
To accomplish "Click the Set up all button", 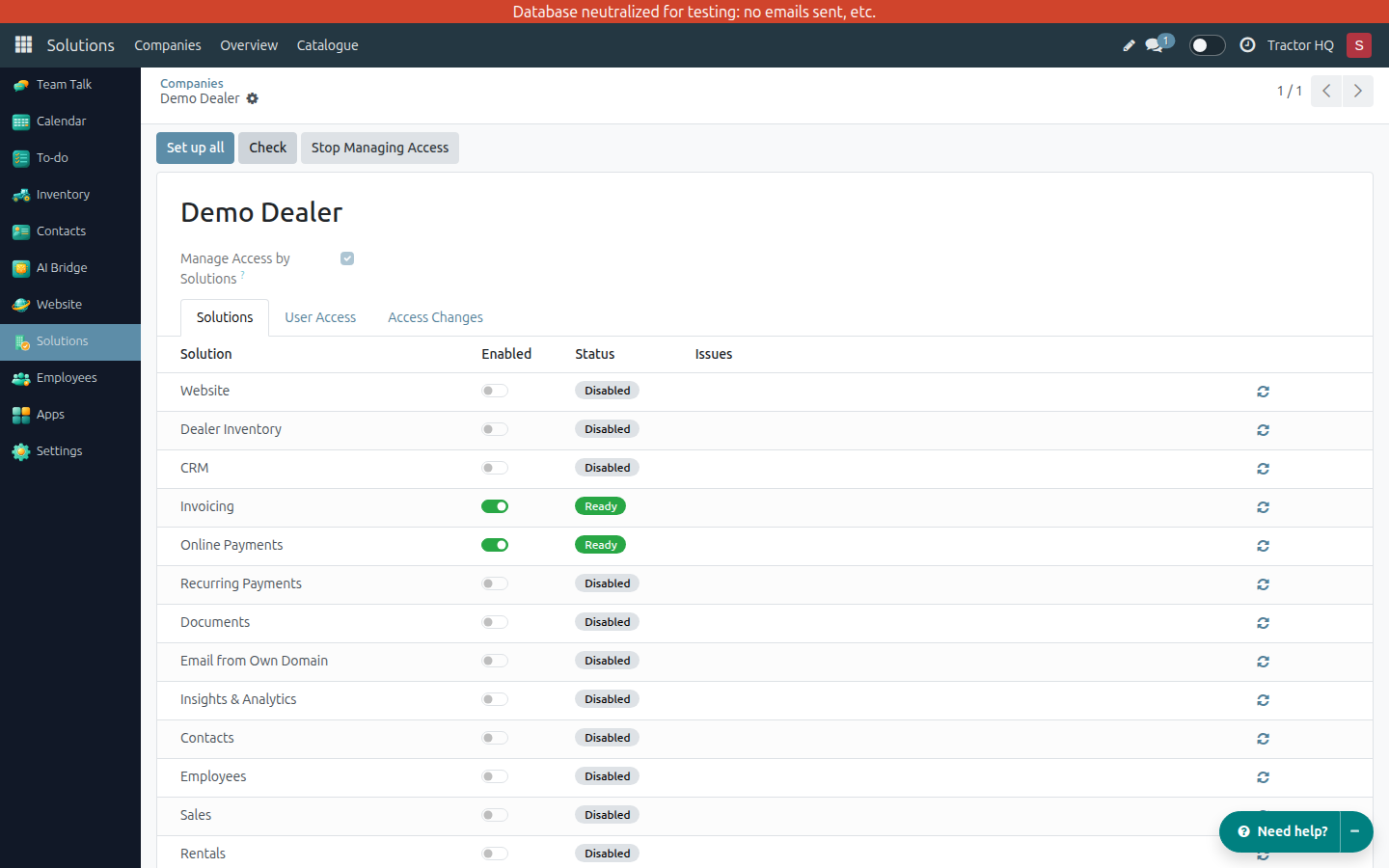I will [195, 148].
